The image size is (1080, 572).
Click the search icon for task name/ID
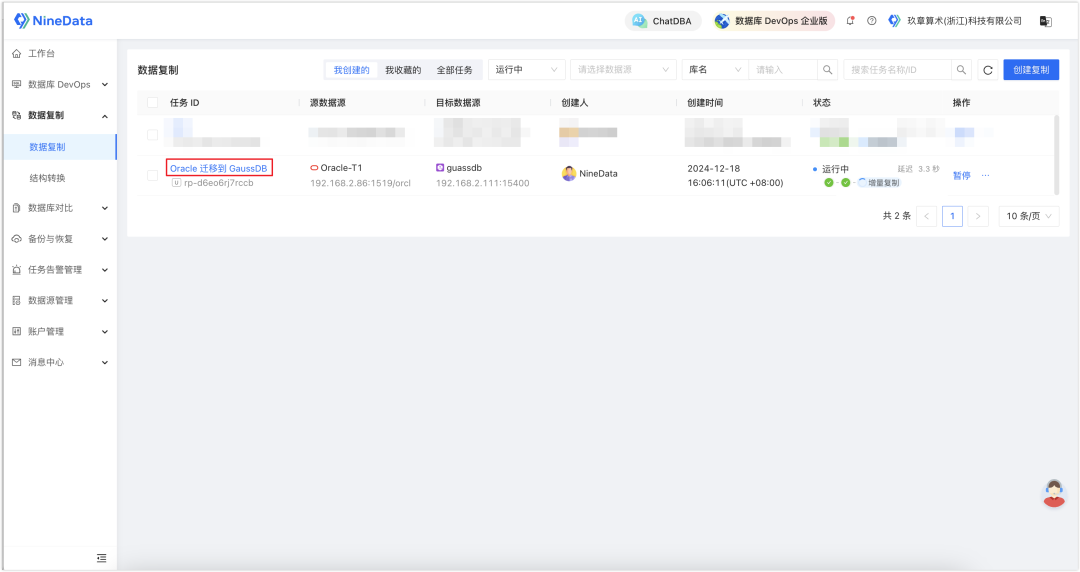(x=961, y=70)
